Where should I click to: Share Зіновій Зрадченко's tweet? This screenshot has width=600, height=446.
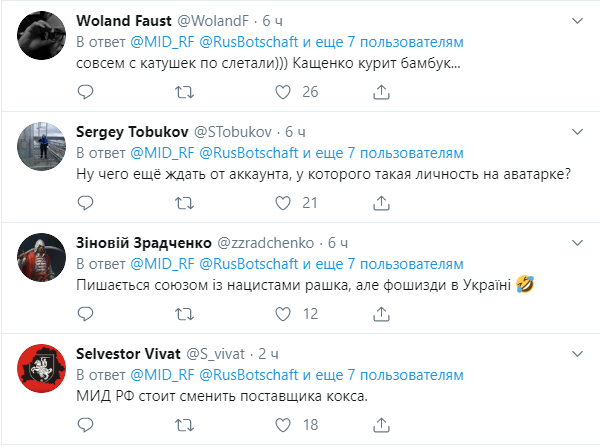(x=382, y=314)
